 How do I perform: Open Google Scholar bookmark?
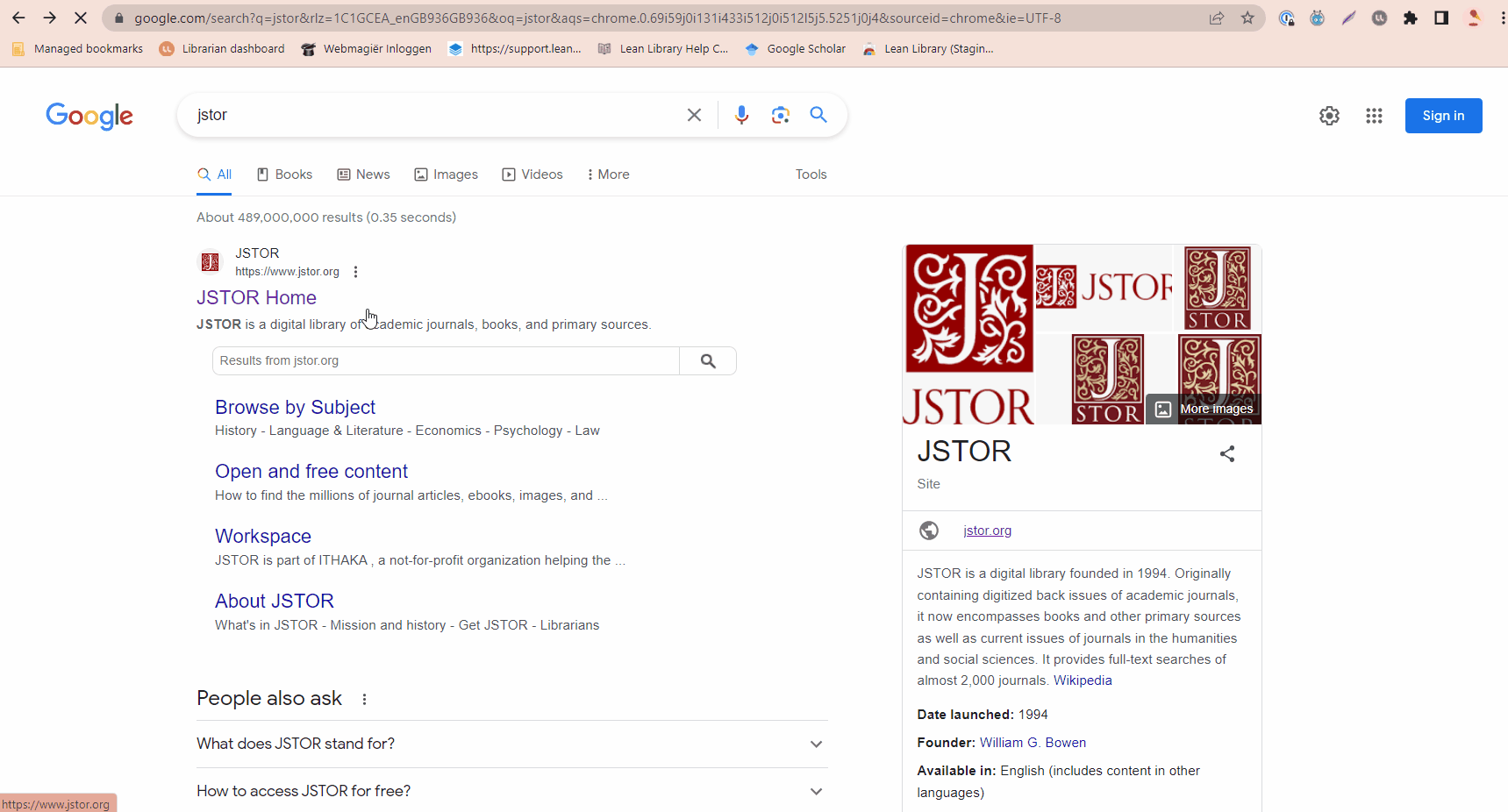pos(796,49)
